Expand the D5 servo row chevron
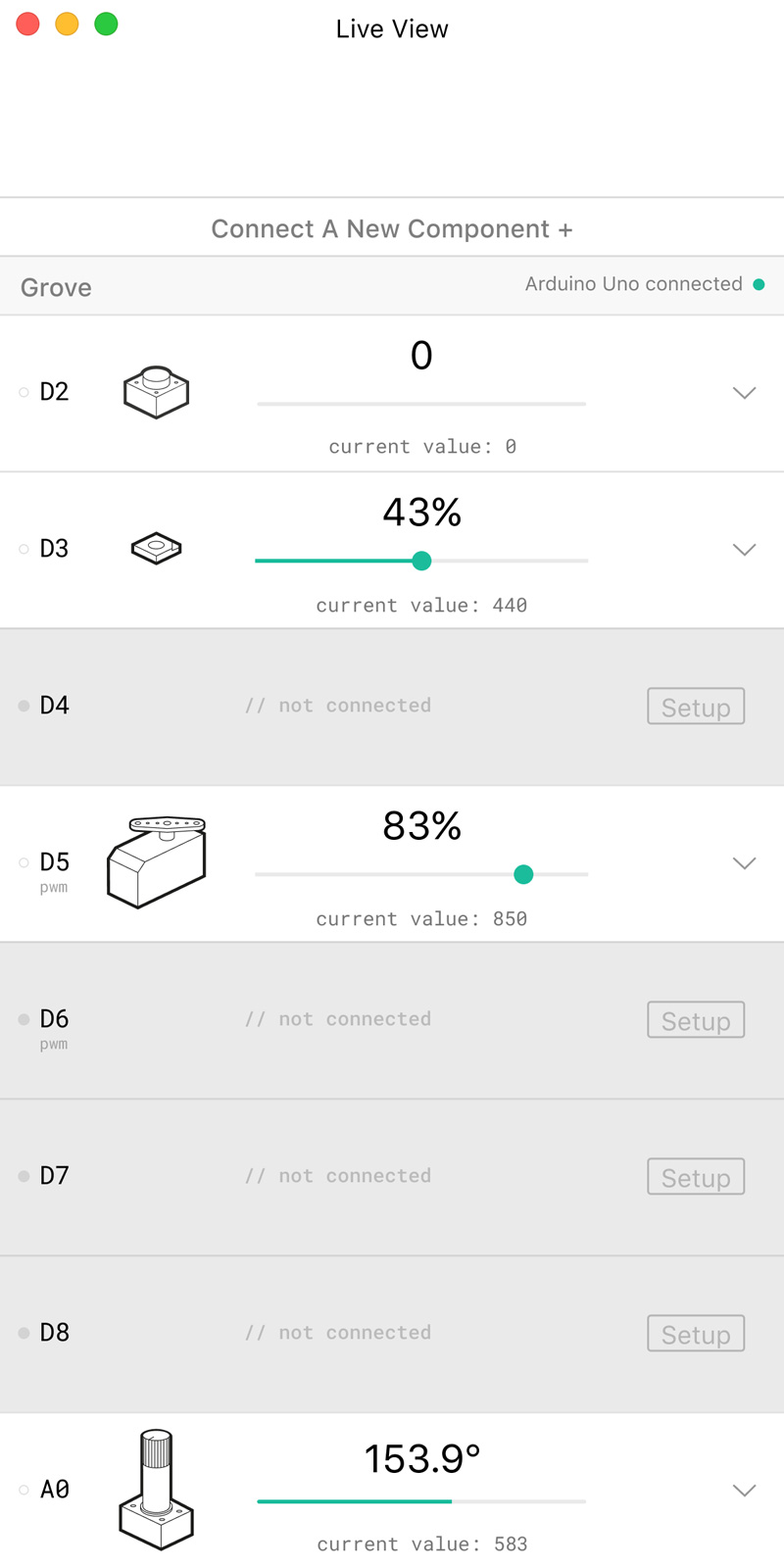 tap(744, 863)
